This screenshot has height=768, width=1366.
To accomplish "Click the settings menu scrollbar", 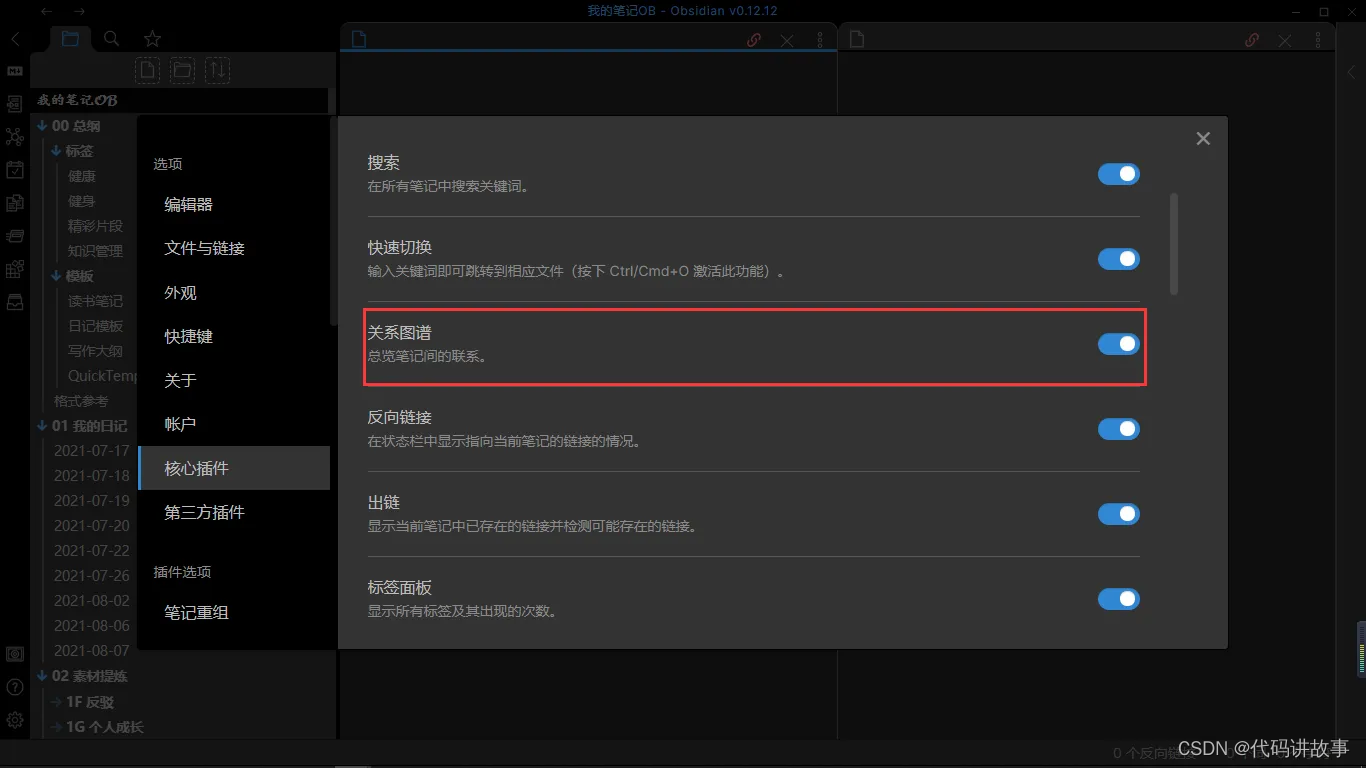I will [x=333, y=220].
